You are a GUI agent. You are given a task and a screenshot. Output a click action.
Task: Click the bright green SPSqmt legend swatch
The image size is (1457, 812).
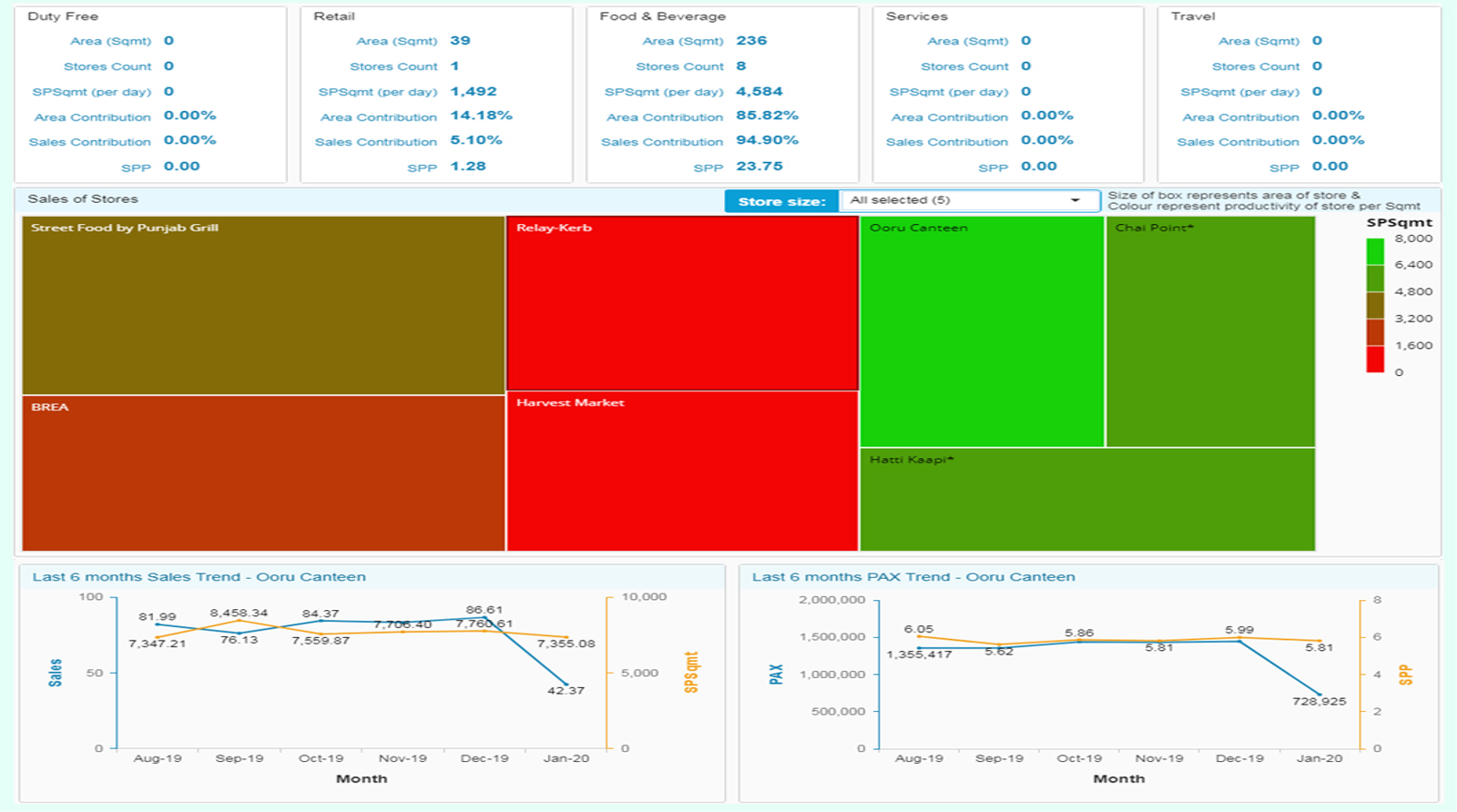click(1375, 251)
